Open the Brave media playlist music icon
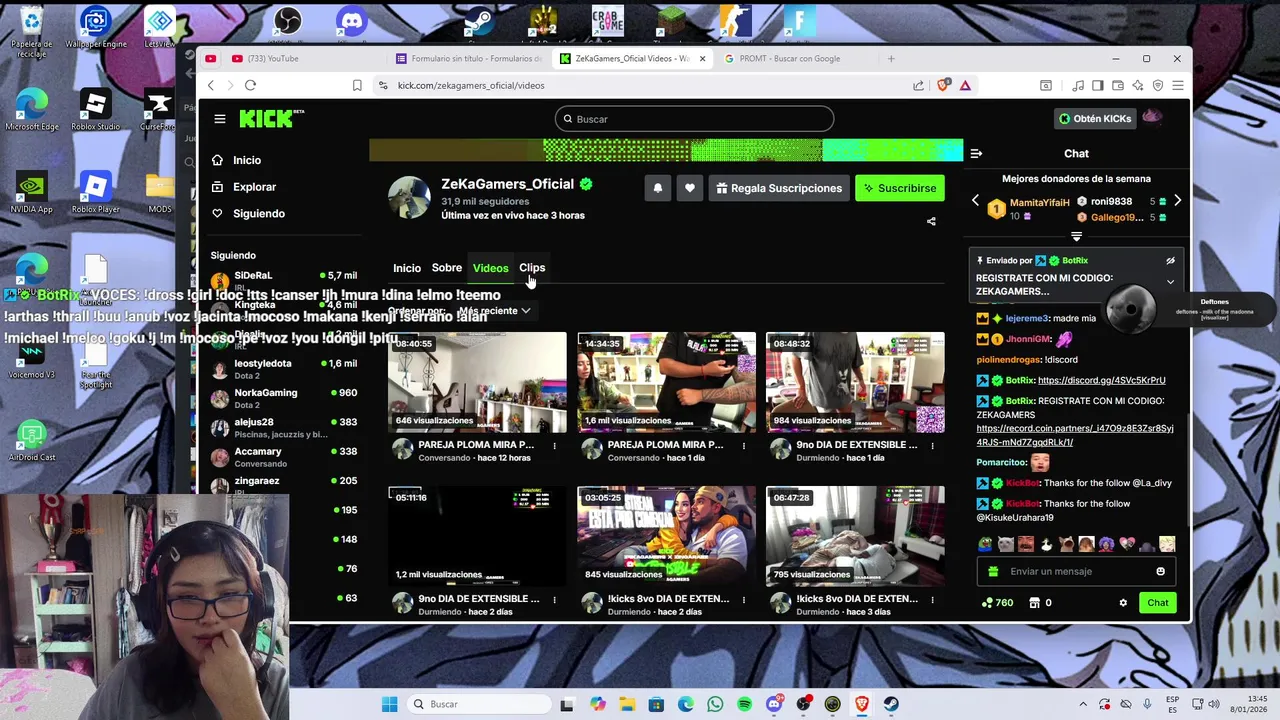 pyautogui.click(x=1078, y=85)
